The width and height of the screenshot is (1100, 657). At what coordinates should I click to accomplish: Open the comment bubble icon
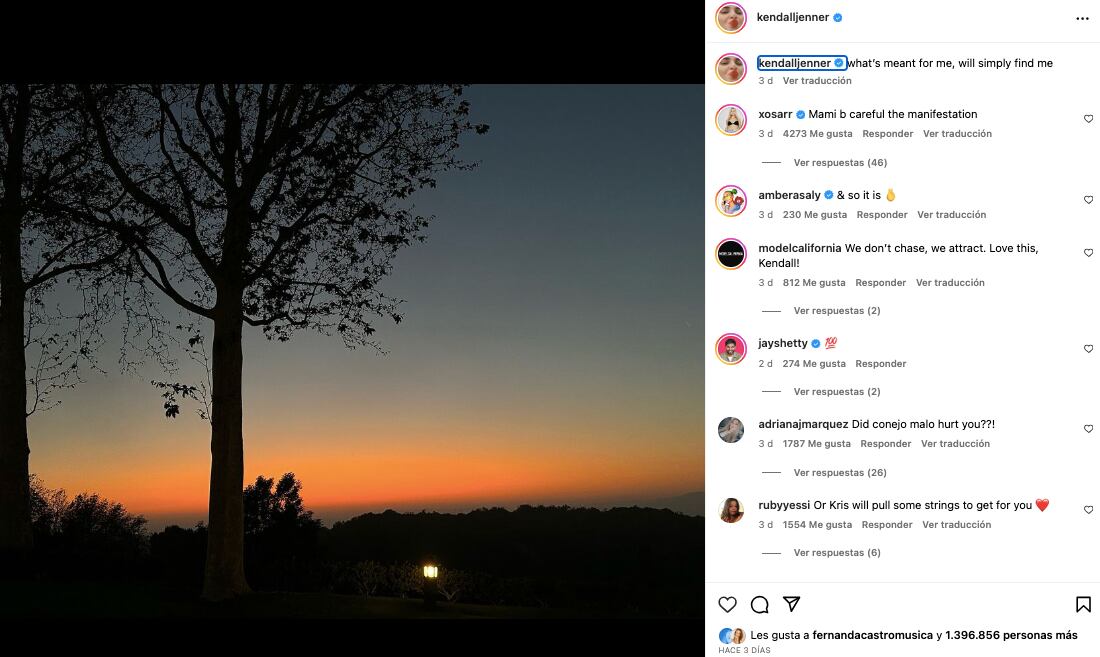pyautogui.click(x=760, y=604)
